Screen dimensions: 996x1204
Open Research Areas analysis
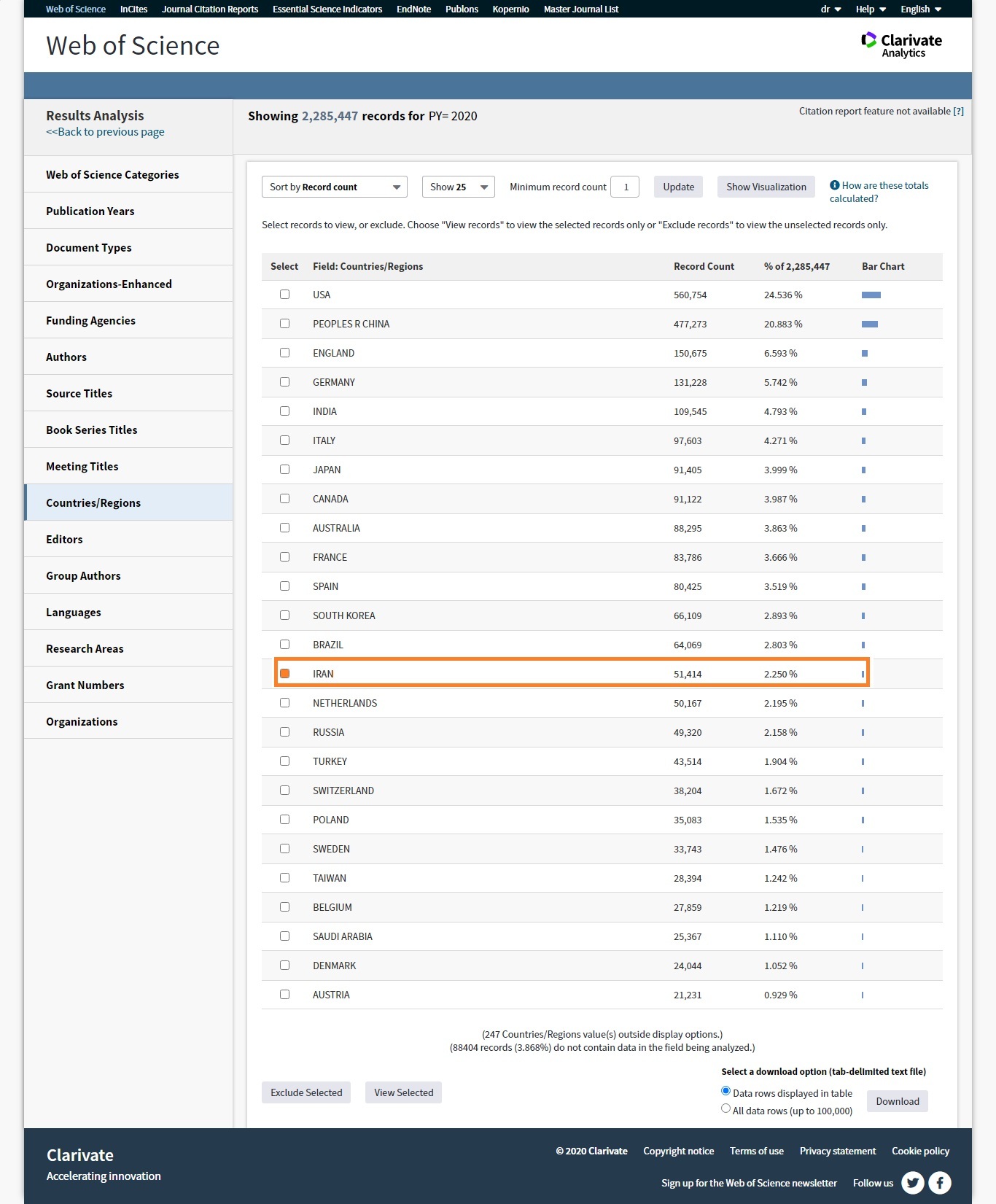coord(128,648)
